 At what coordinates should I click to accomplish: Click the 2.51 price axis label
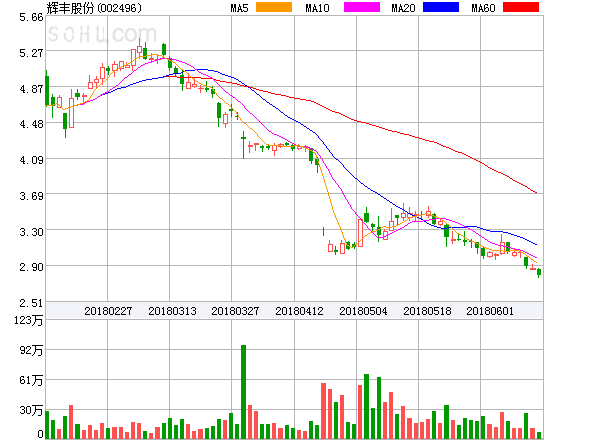coord(31,303)
